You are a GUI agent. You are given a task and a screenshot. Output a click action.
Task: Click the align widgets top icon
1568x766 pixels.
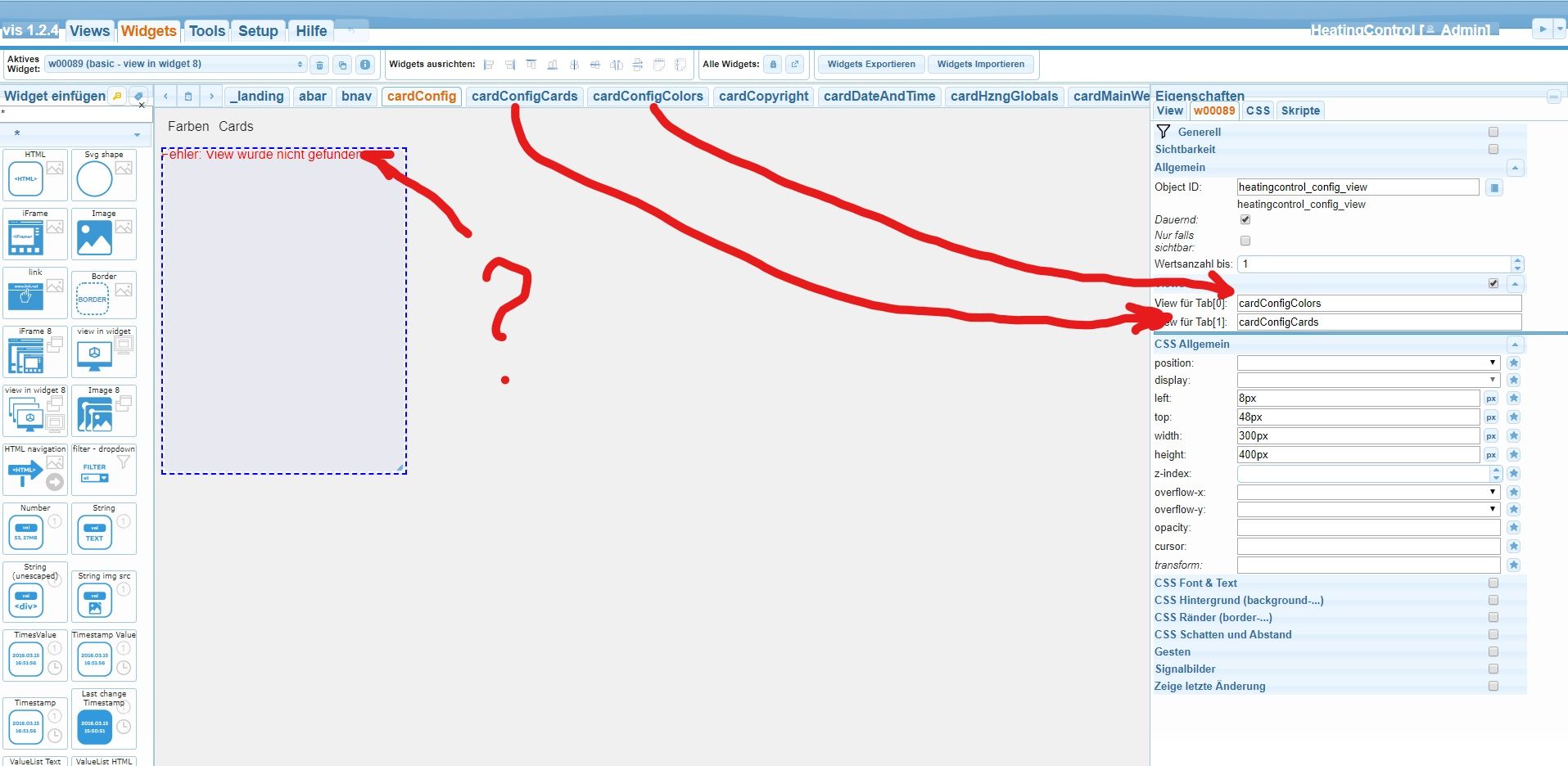[531, 65]
